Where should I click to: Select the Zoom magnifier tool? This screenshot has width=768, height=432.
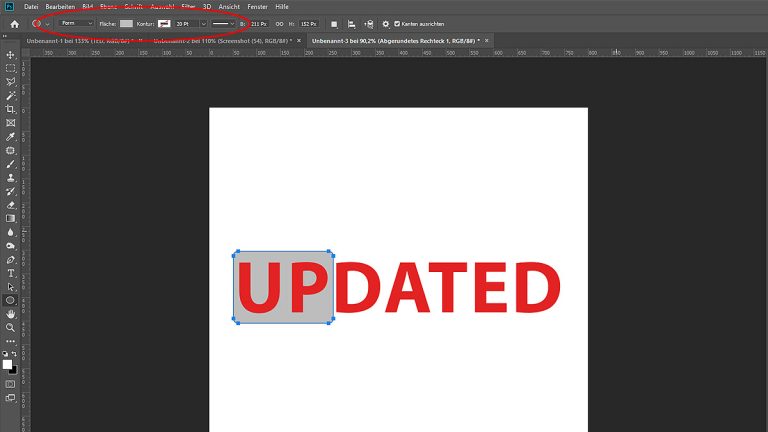10,328
